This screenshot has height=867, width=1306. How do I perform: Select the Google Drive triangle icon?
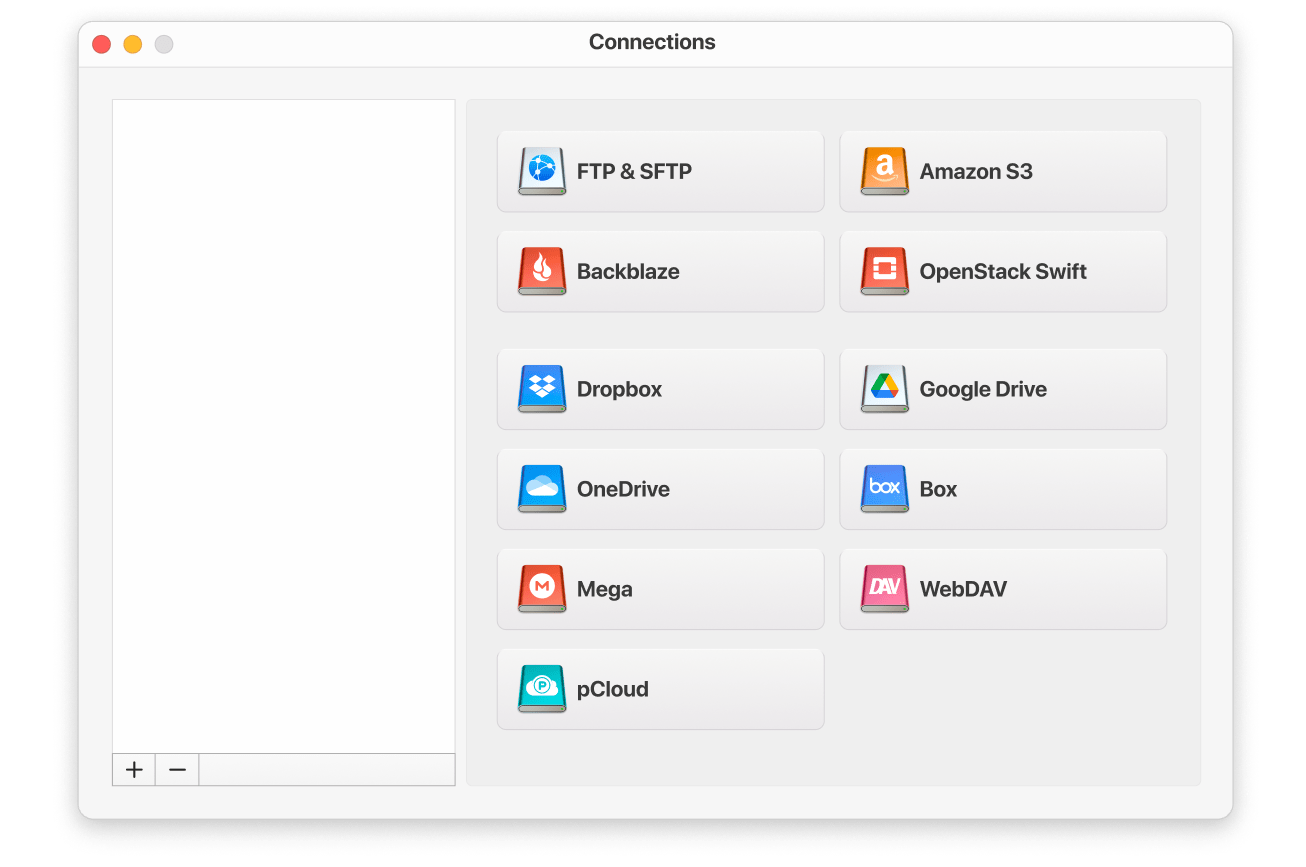tap(884, 389)
